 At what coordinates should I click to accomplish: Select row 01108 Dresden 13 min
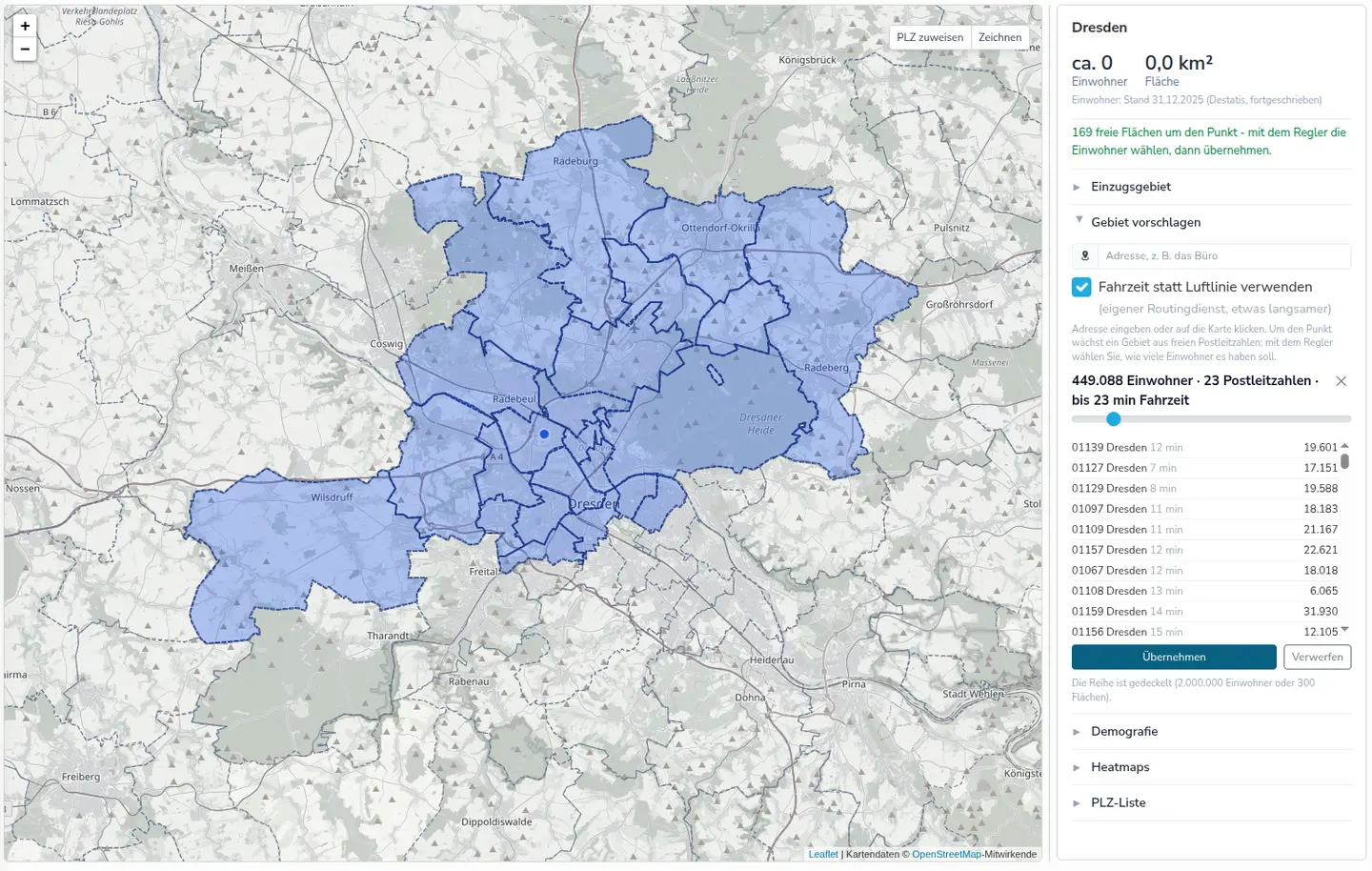click(x=1204, y=591)
